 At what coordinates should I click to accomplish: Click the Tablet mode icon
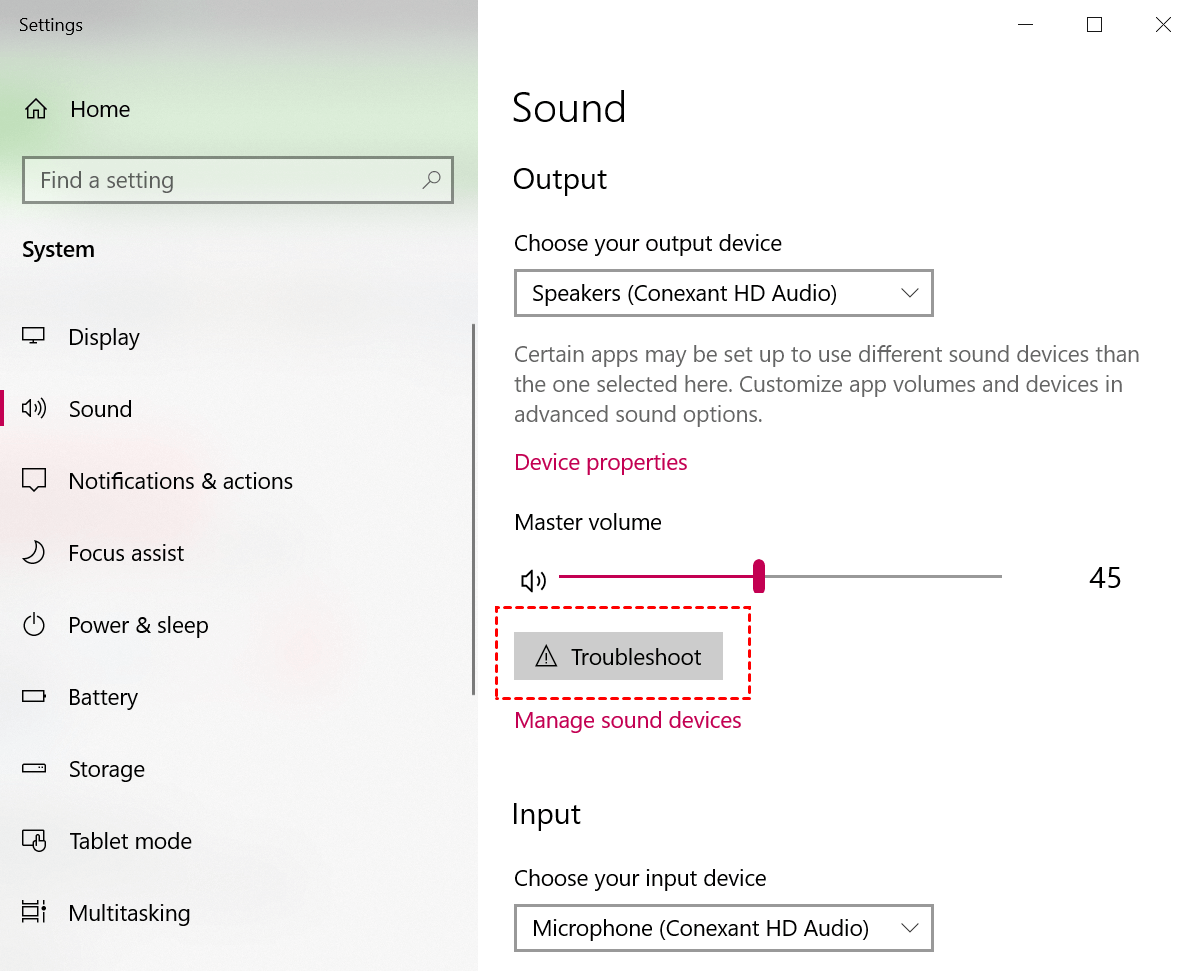pos(34,841)
